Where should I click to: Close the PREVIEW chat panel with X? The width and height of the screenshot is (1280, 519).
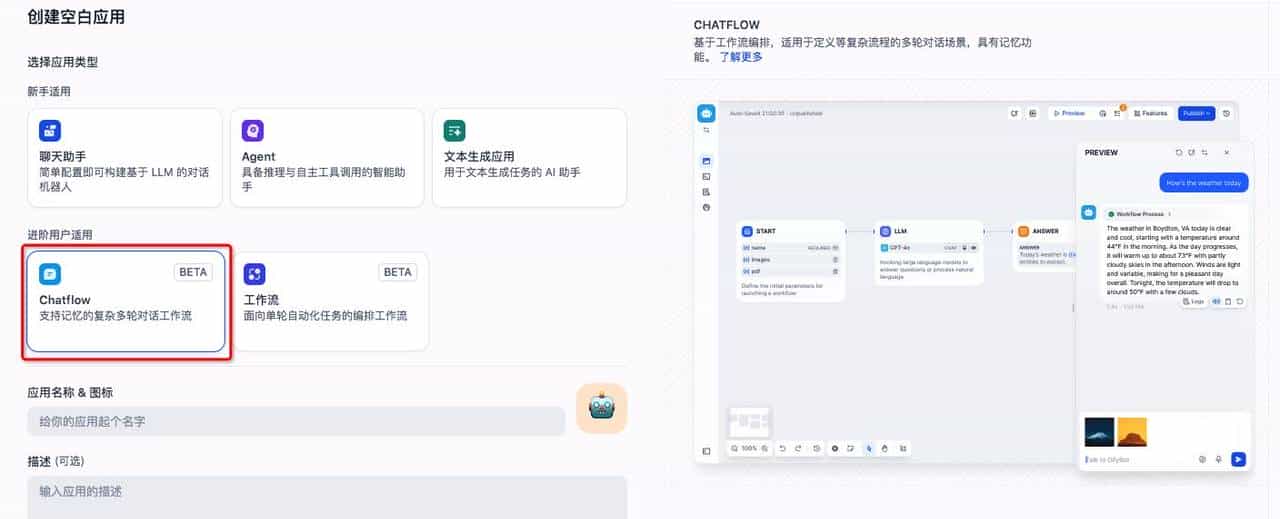[x=1227, y=152]
